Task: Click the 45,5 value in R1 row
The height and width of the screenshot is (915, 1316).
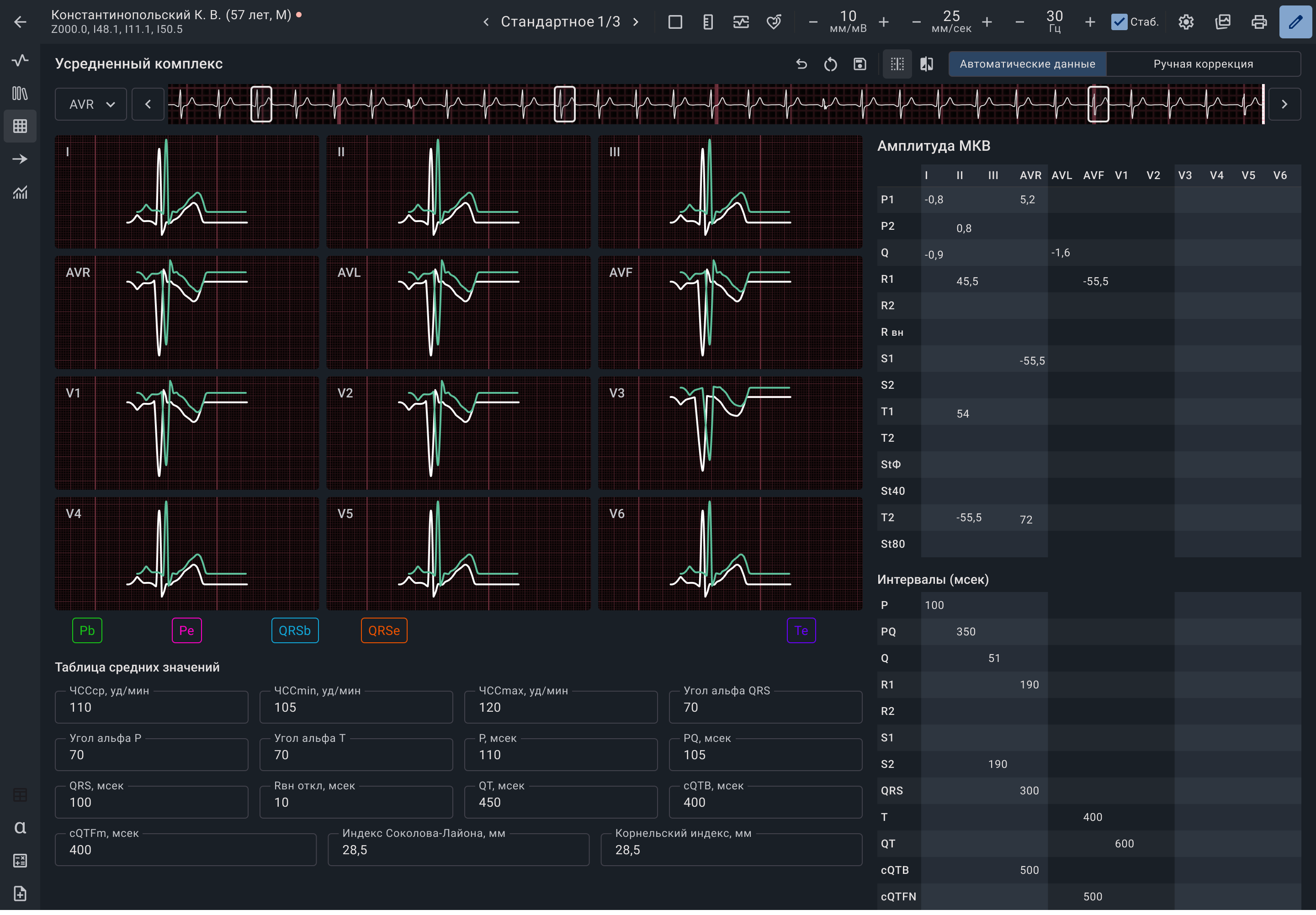Action: click(967, 281)
